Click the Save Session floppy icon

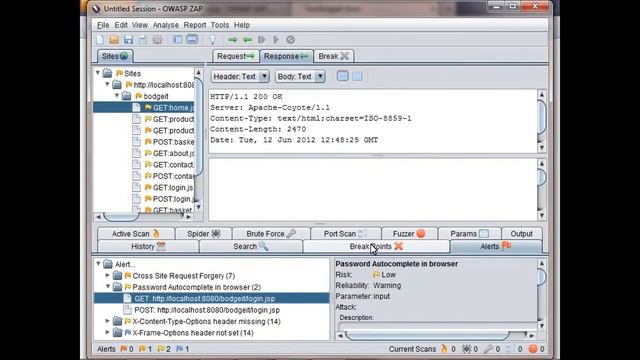point(129,40)
